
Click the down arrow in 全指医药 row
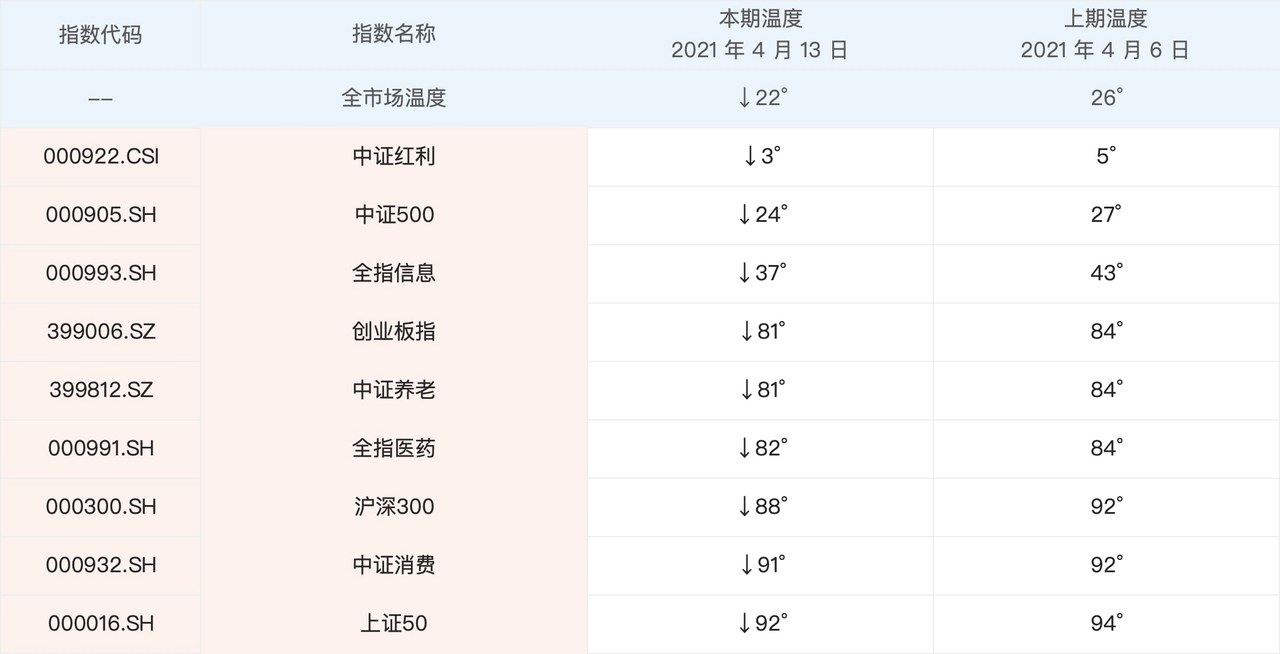[x=744, y=448]
